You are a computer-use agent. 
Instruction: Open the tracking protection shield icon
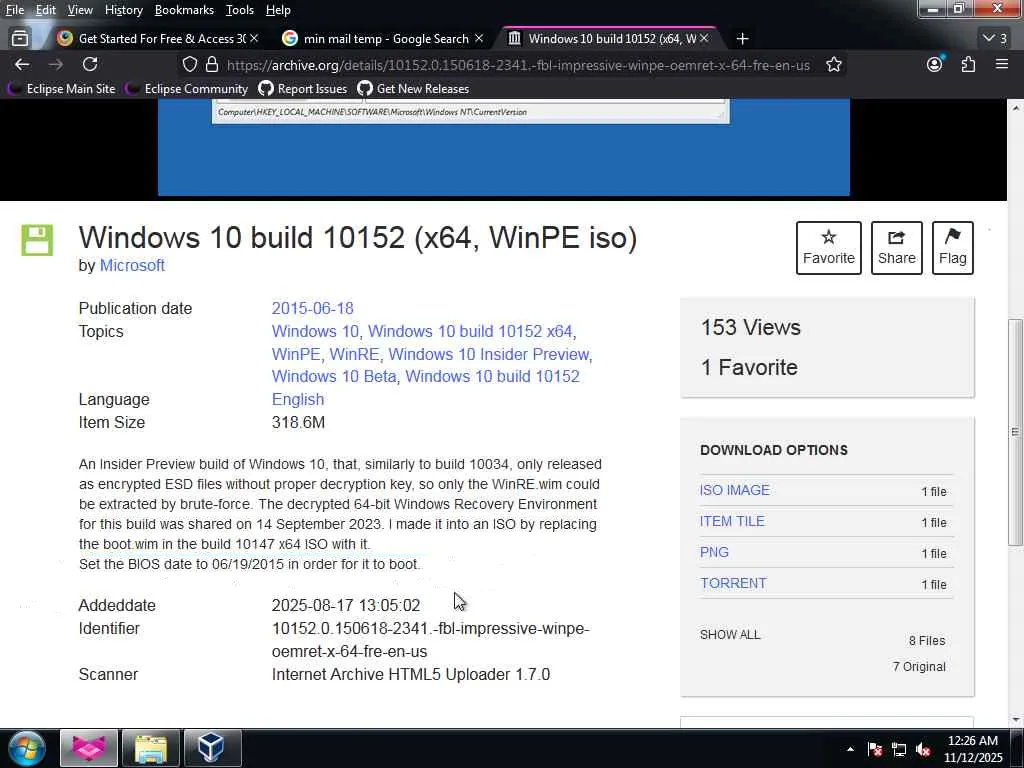click(189, 65)
